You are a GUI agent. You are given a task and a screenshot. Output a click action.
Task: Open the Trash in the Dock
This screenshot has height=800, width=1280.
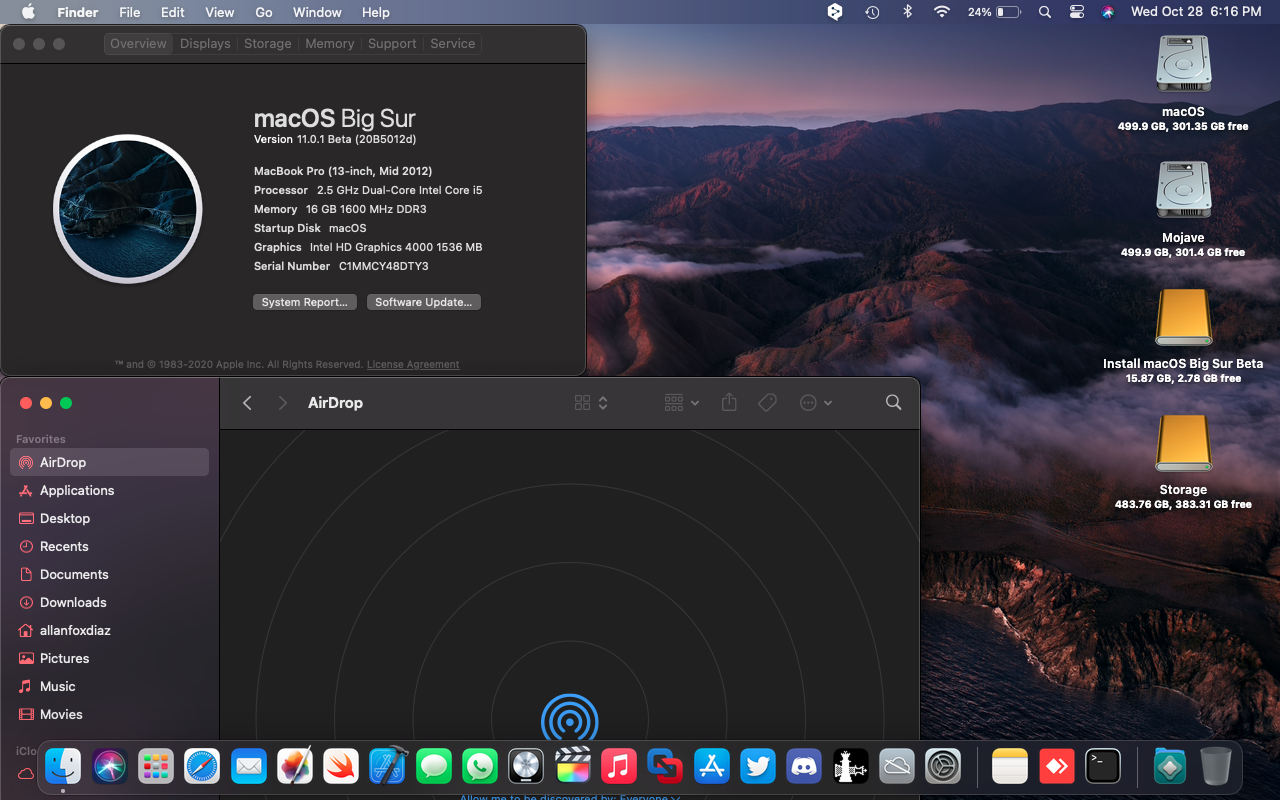click(x=1216, y=767)
